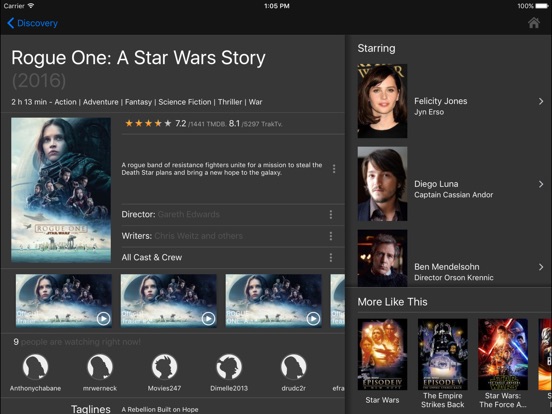This screenshot has height=414, width=552.
Task: Open the Star Wars Episode IV poster
Action: (x=382, y=355)
